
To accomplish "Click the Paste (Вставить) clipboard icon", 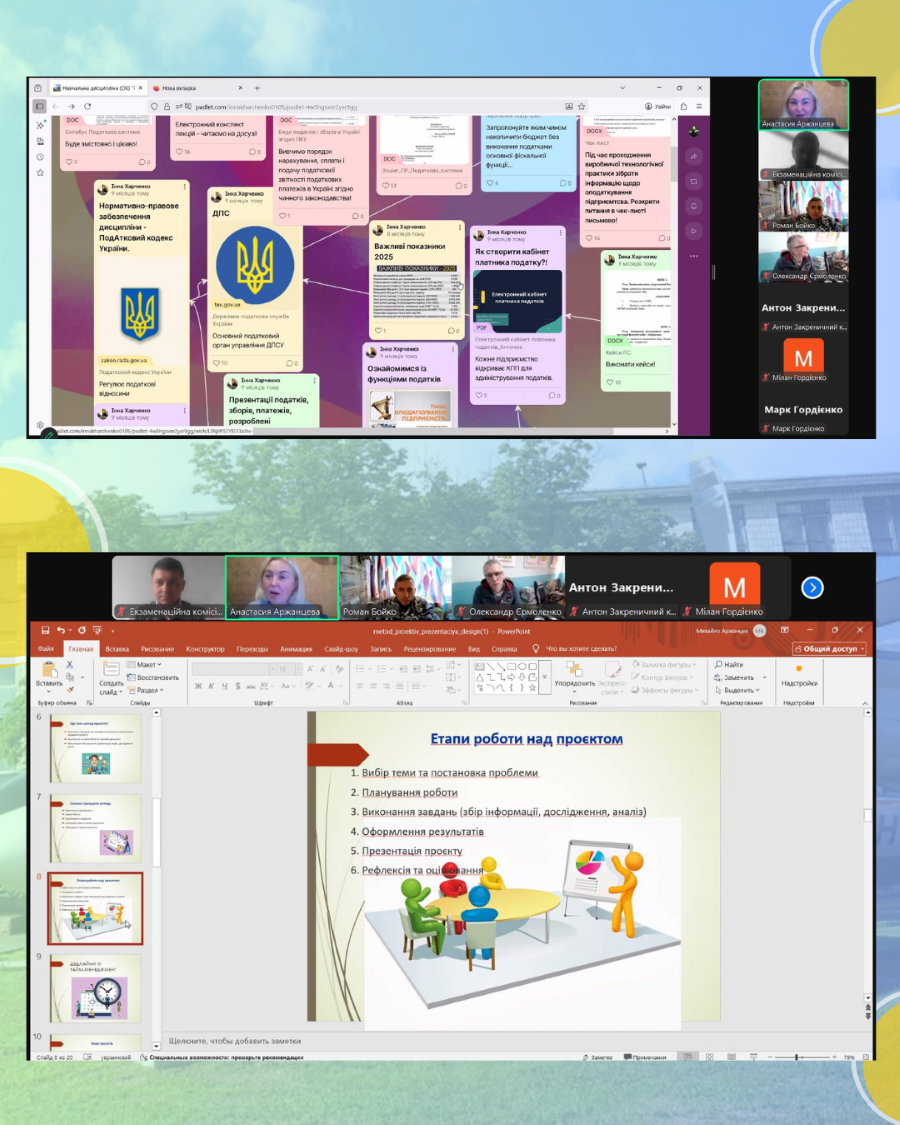I will click(48, 672).
